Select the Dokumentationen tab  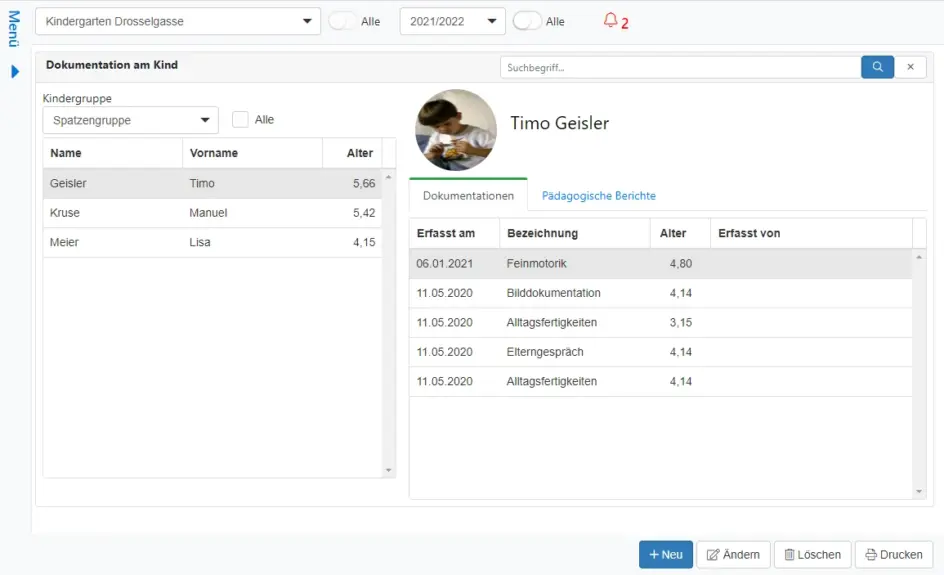pyautogui.click(x=468, y=196)
